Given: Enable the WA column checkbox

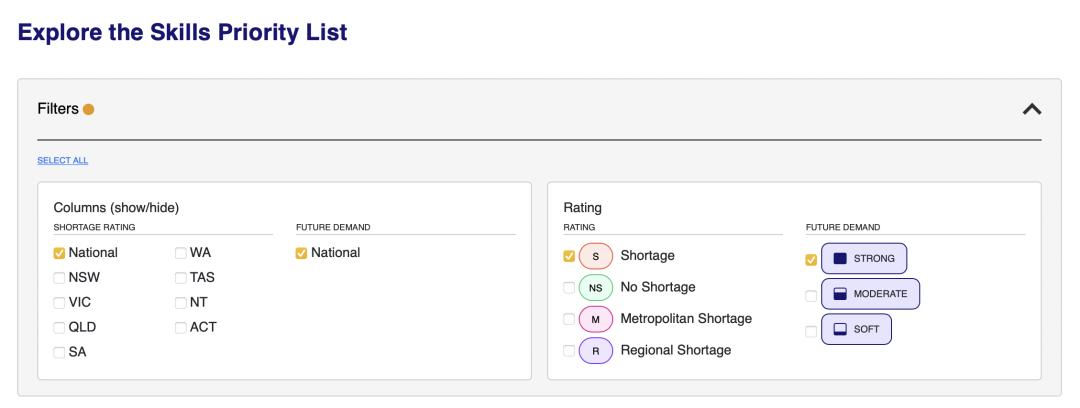Looking at the screenshot, I should 181,253.
